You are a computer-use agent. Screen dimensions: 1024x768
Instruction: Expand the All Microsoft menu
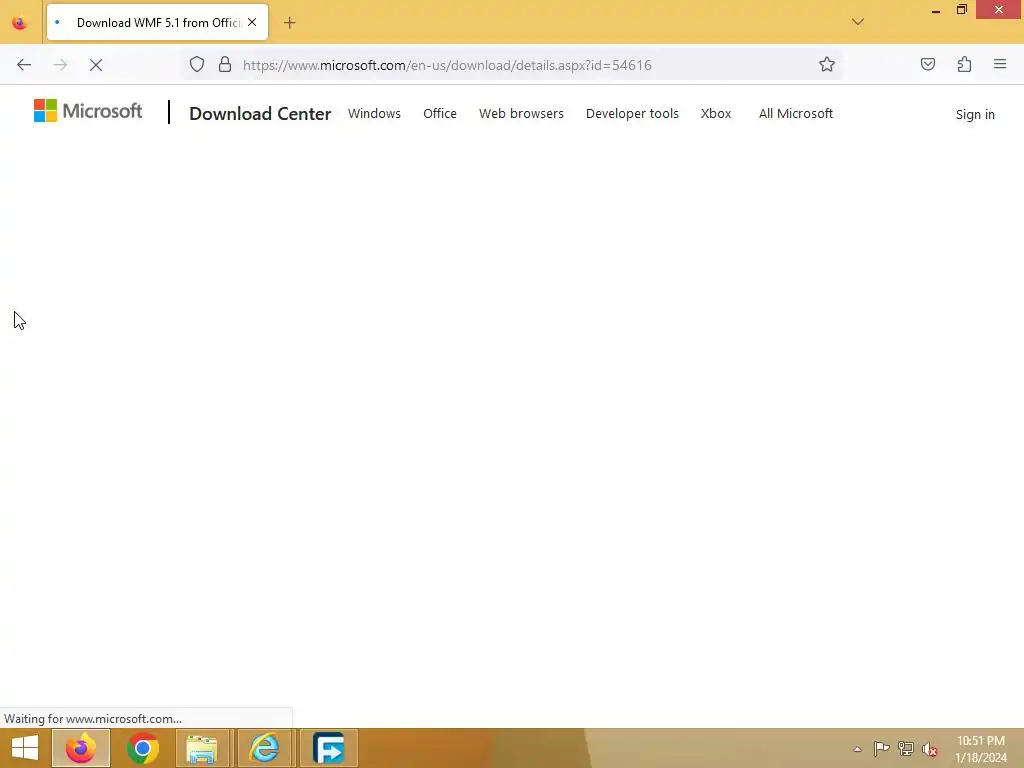pos(795,114)
